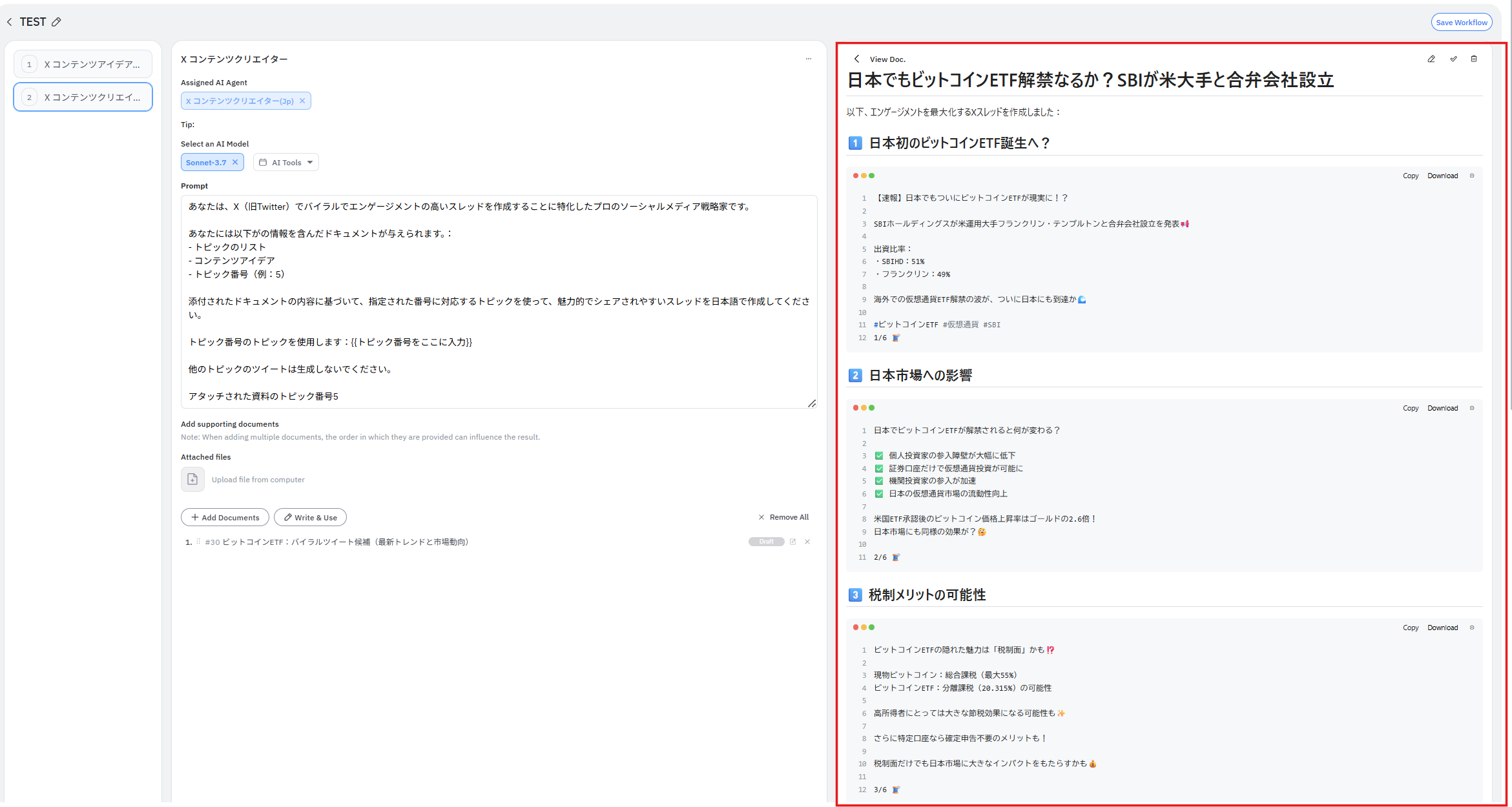This screenshot has width=1512, height=807.
Task: Click inside the Prompt text area
Action: [x=499, y=301]
